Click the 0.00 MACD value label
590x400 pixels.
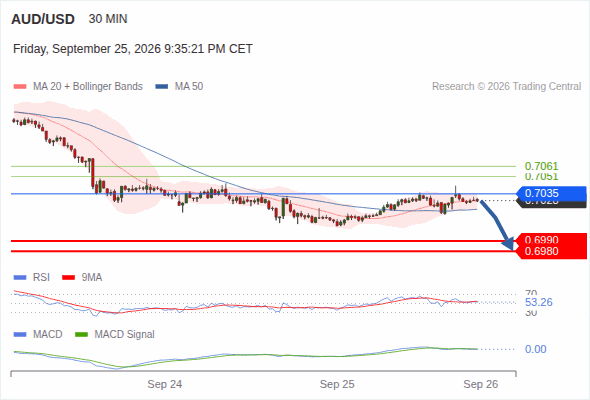pos(535,349)
